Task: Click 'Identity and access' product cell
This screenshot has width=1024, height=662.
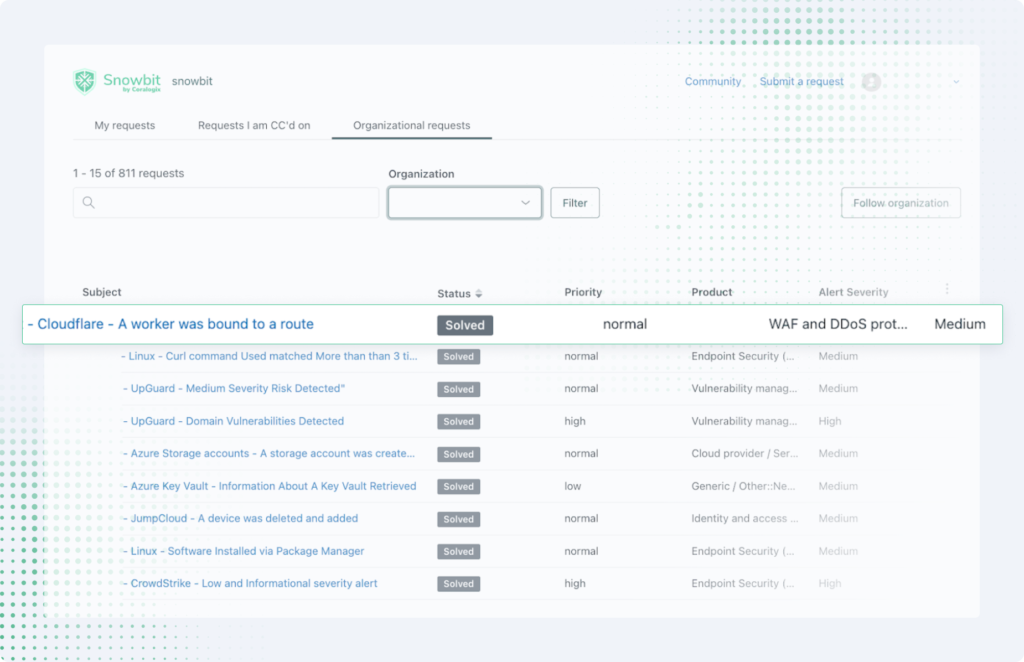Action: (x=744, y=518)
